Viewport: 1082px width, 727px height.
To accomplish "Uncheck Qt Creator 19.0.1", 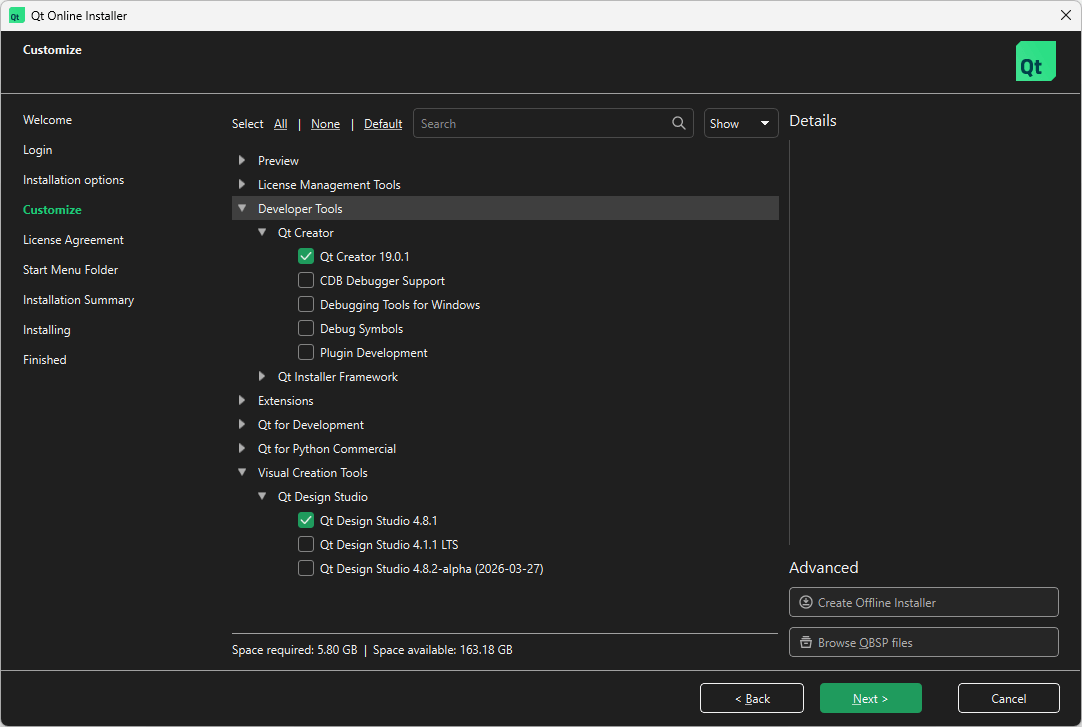I will pos(306,256).
